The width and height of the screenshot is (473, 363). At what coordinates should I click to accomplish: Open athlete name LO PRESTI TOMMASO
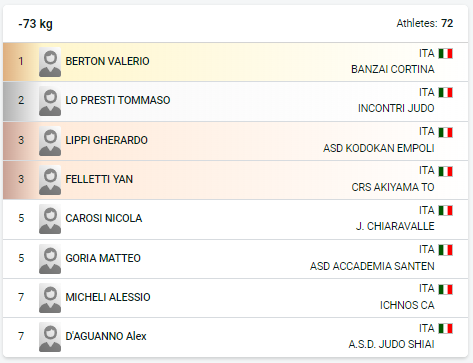pos(118,100)
